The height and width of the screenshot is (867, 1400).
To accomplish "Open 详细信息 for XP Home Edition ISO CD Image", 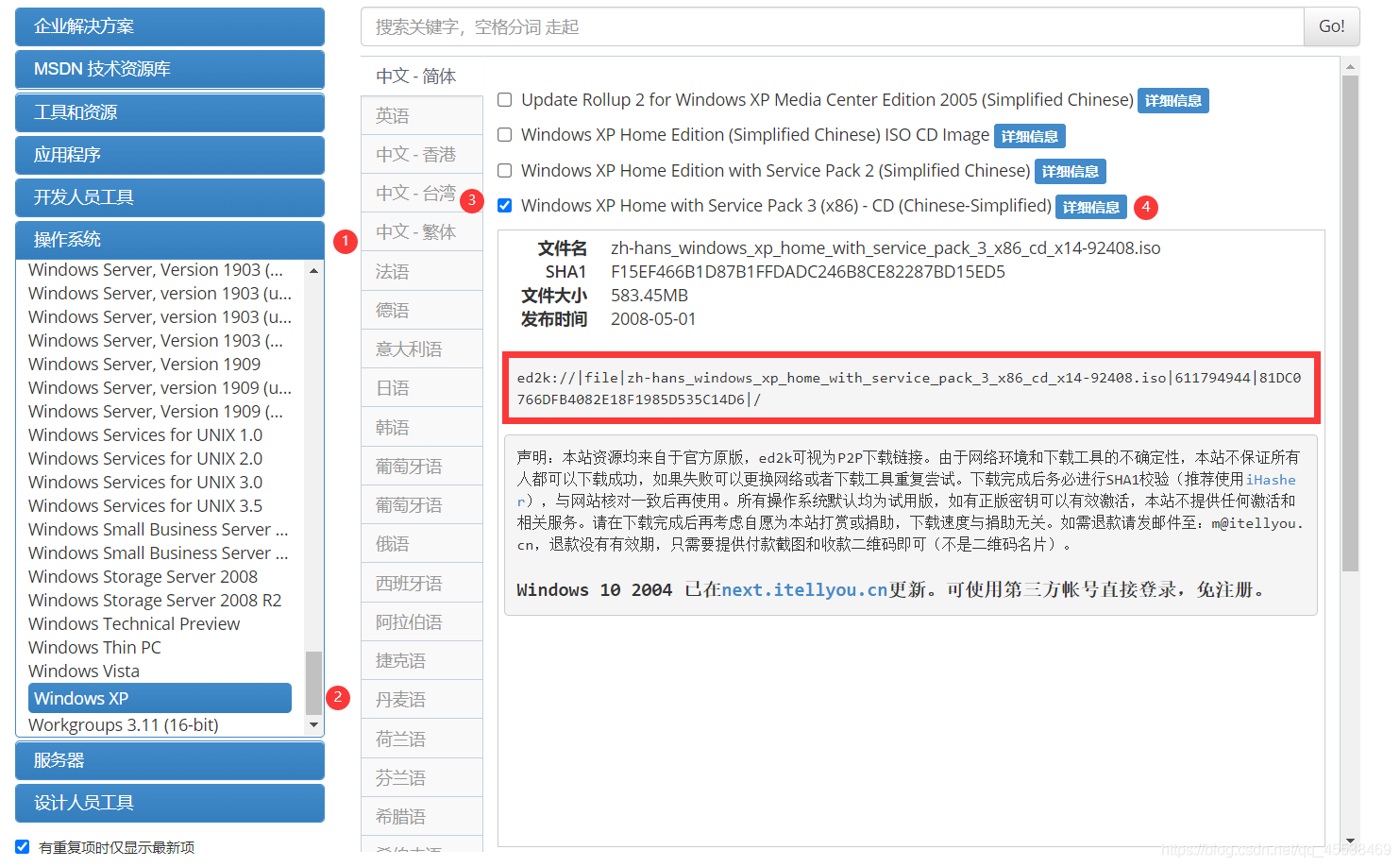I will point(1029,136).
